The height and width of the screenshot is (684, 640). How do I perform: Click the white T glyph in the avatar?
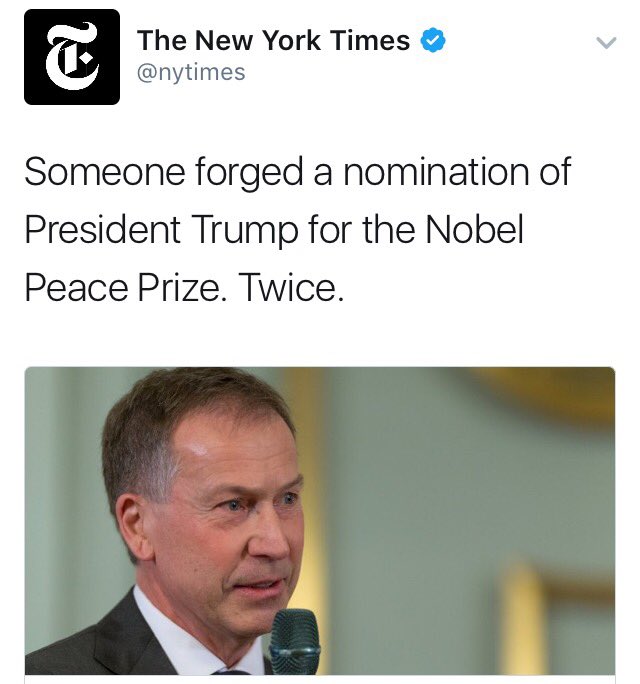72,57
